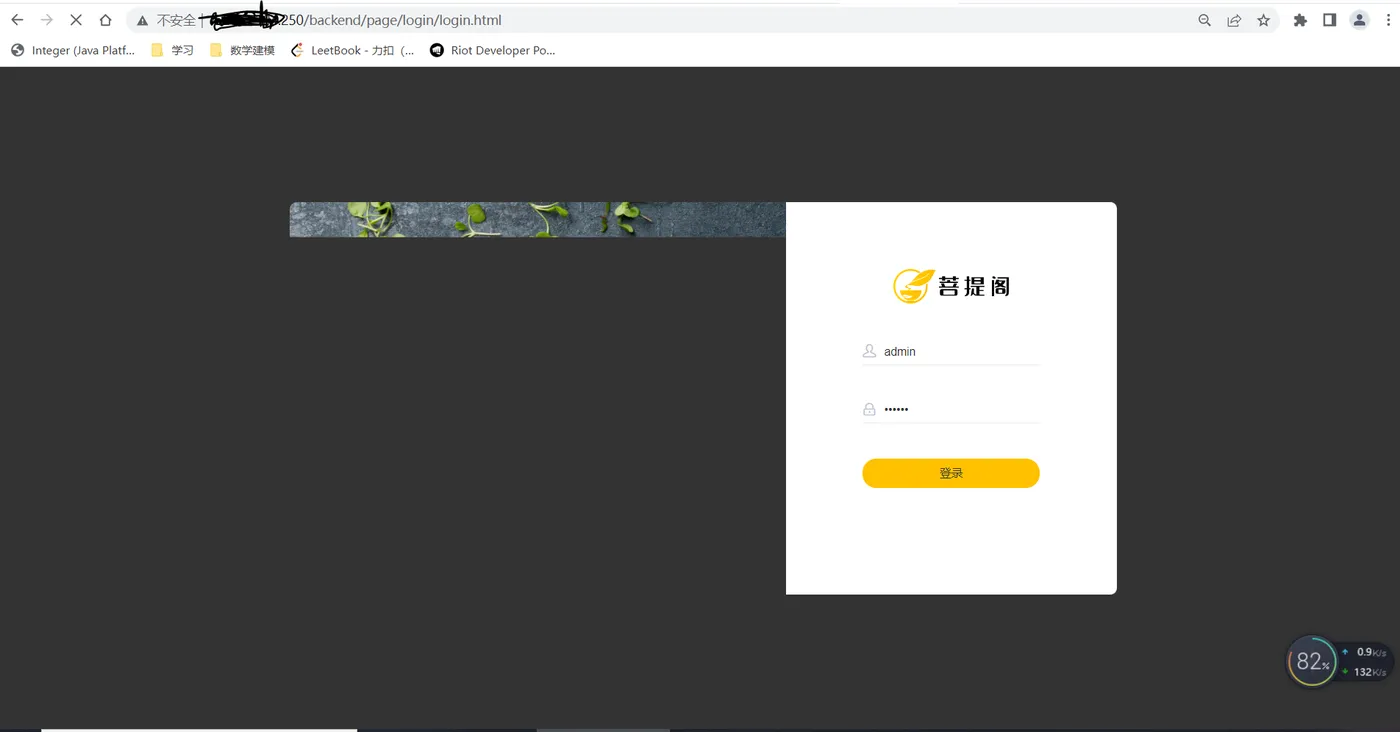Bookmark this page with the star
This screenshot has width=1400, height=732.
(x=1264, y=20)
